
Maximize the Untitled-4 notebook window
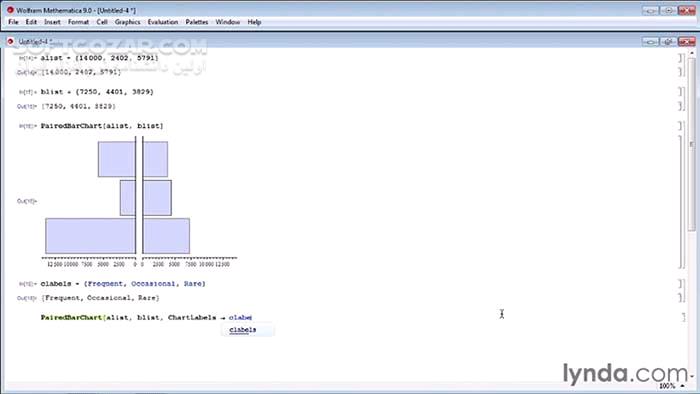click(x=668, y=41)
